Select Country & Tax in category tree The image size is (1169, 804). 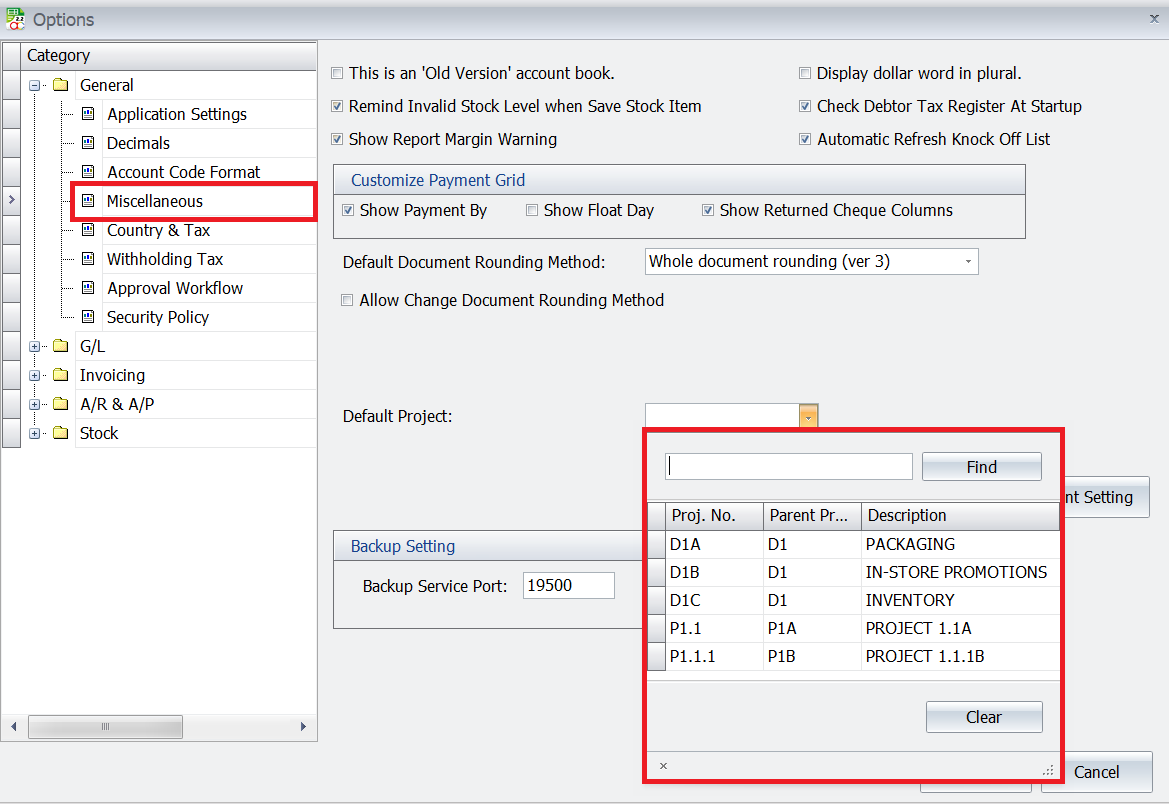[x=158, y=230]
